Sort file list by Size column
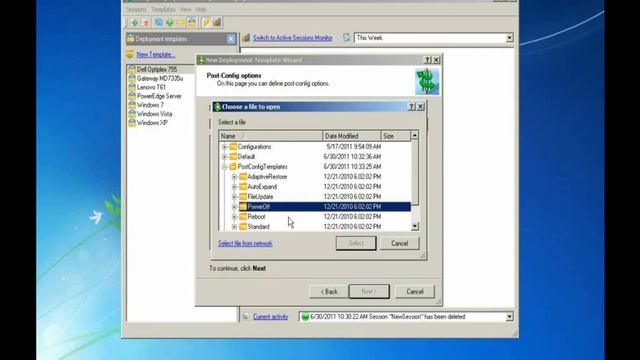This screenshot has width=640, height=360. click(x=396, y=136)
